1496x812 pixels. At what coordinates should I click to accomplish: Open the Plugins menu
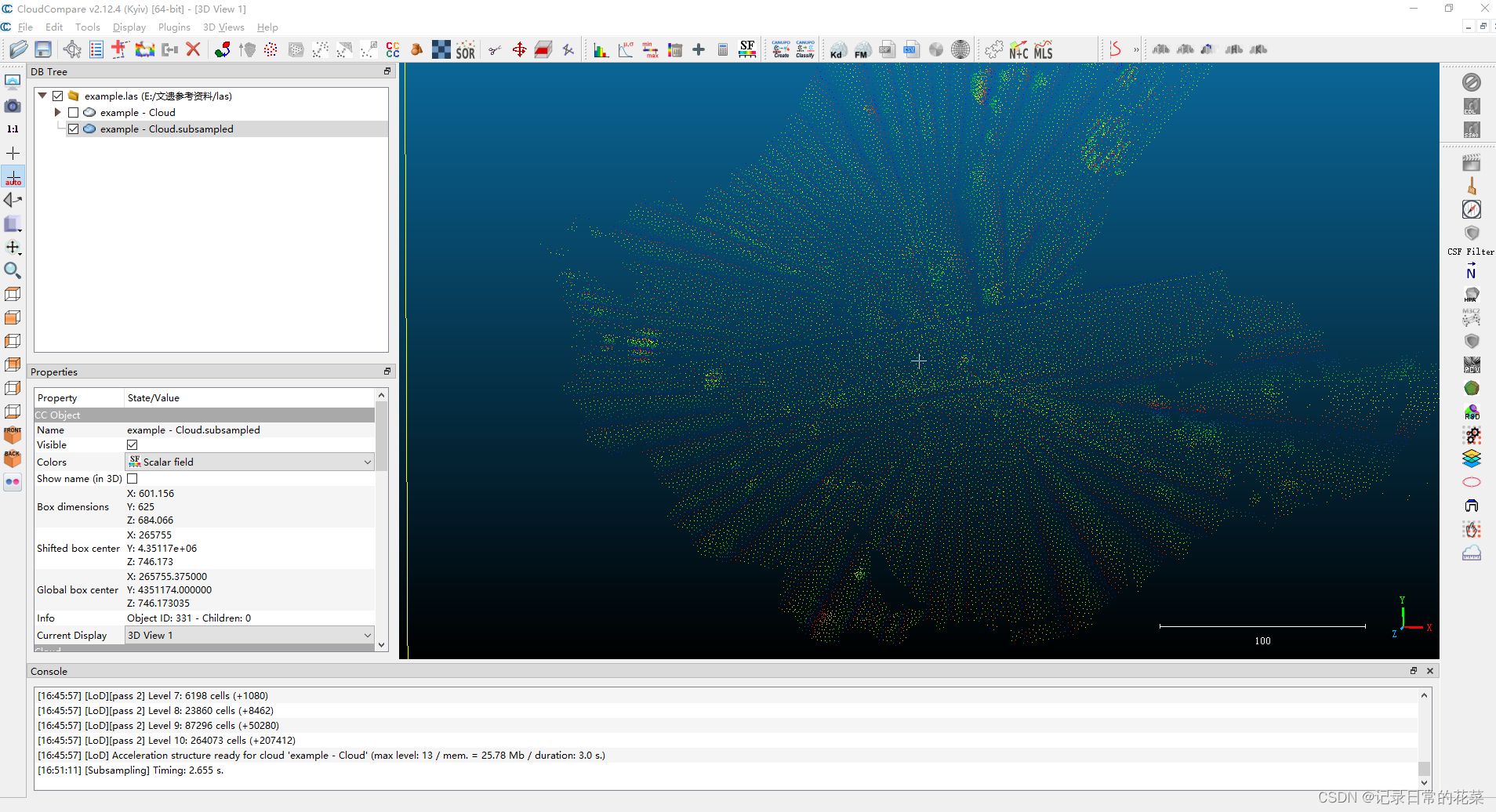(x=174, y=27)
